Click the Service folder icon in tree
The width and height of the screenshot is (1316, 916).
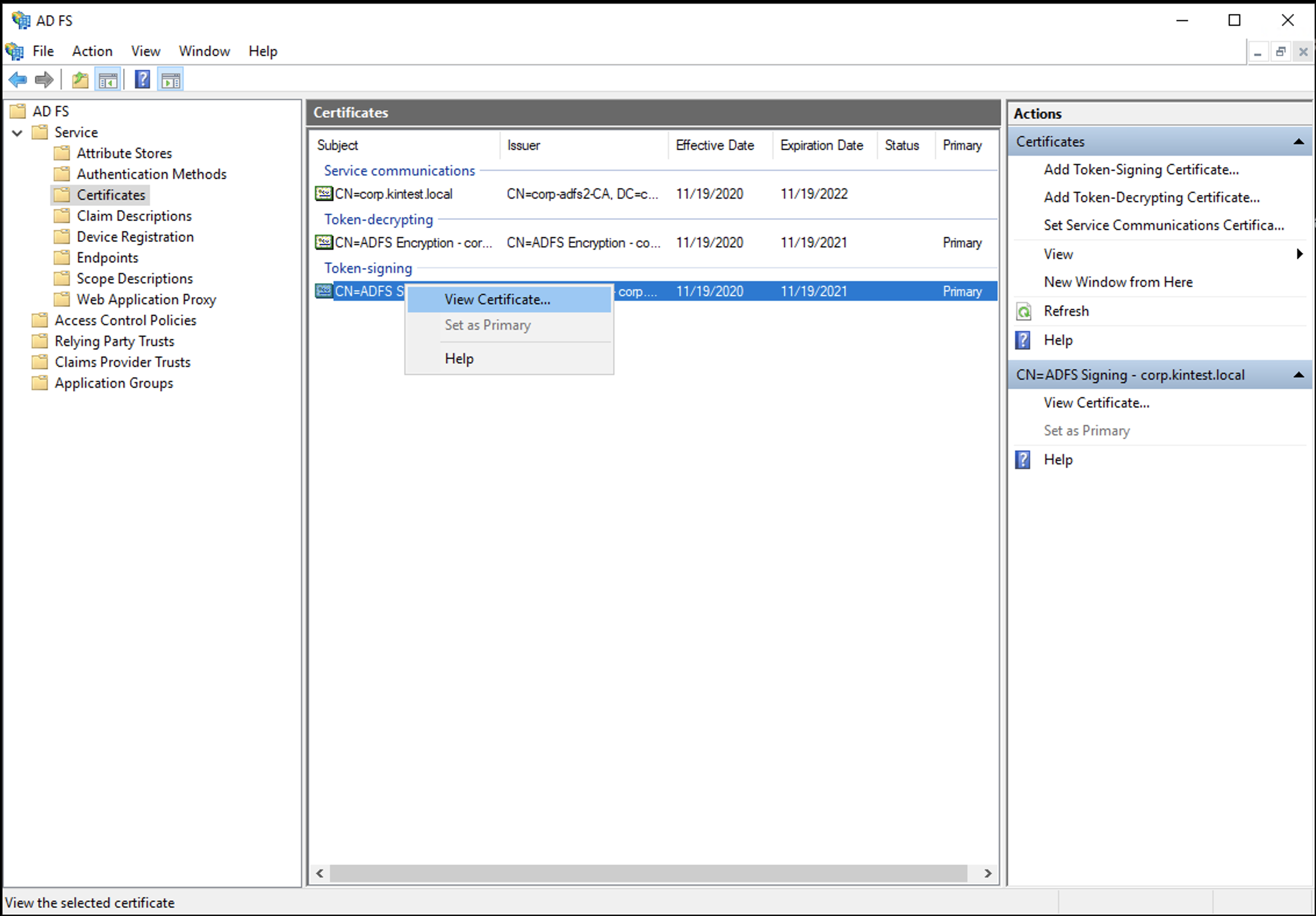coord(39,132)
